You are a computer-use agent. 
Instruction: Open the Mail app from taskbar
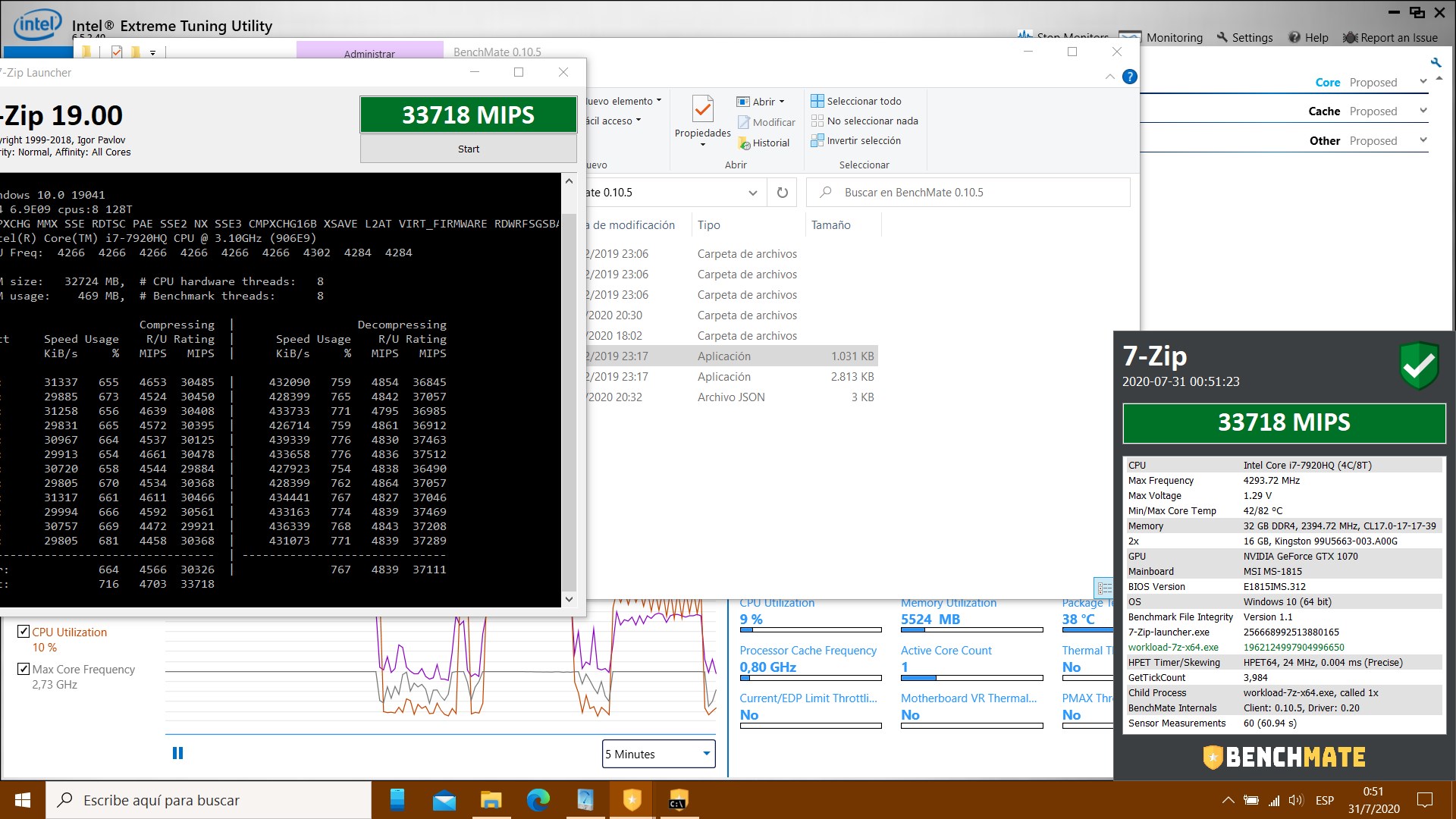444,800
